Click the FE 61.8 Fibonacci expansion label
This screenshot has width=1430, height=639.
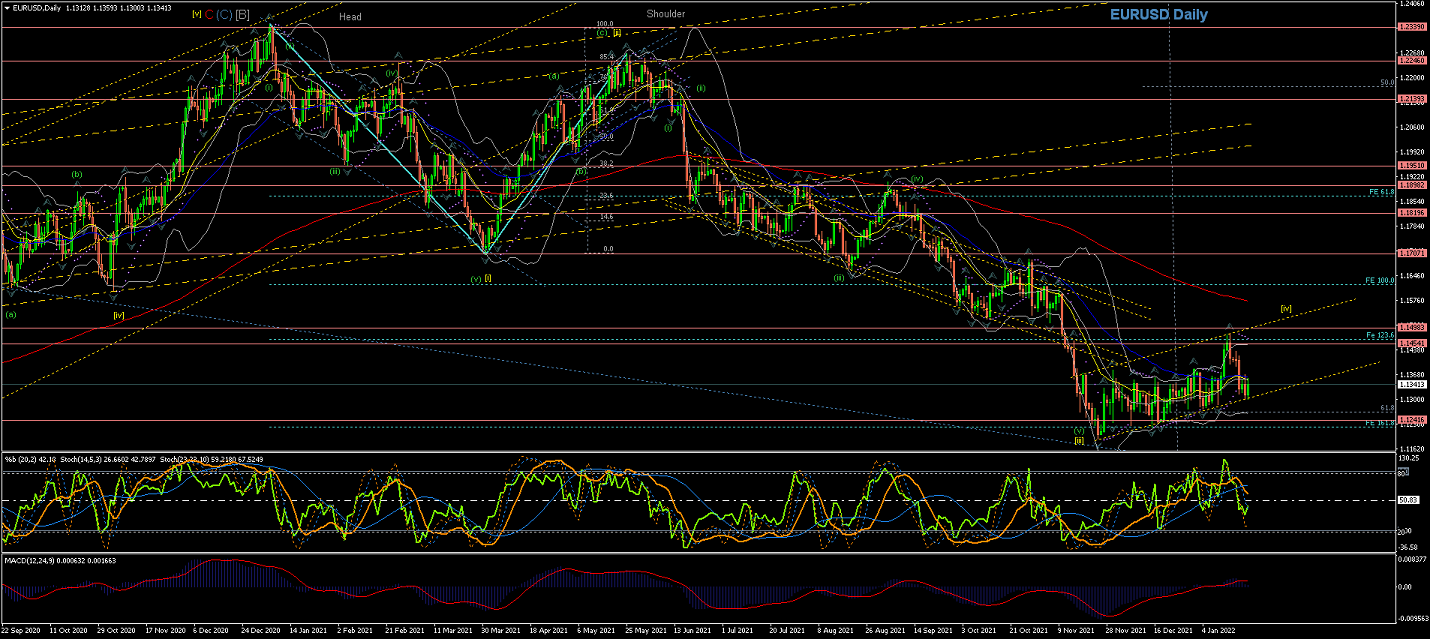click(1381, 191)
